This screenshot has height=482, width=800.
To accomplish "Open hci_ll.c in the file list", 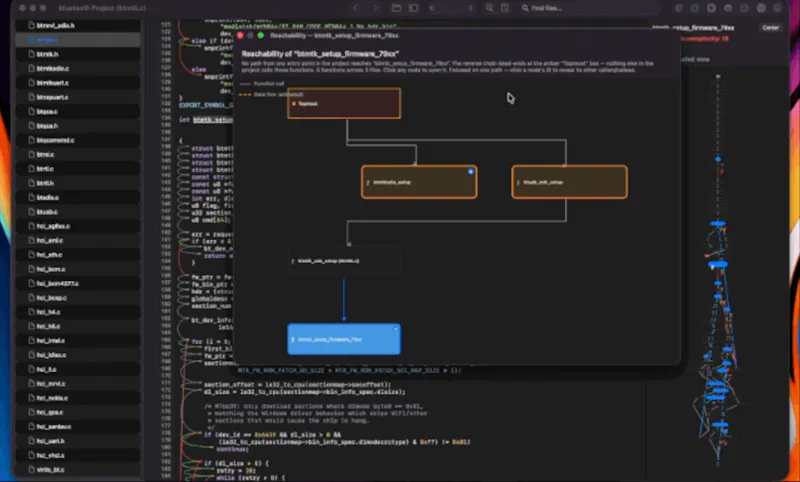I will point(78,369).
